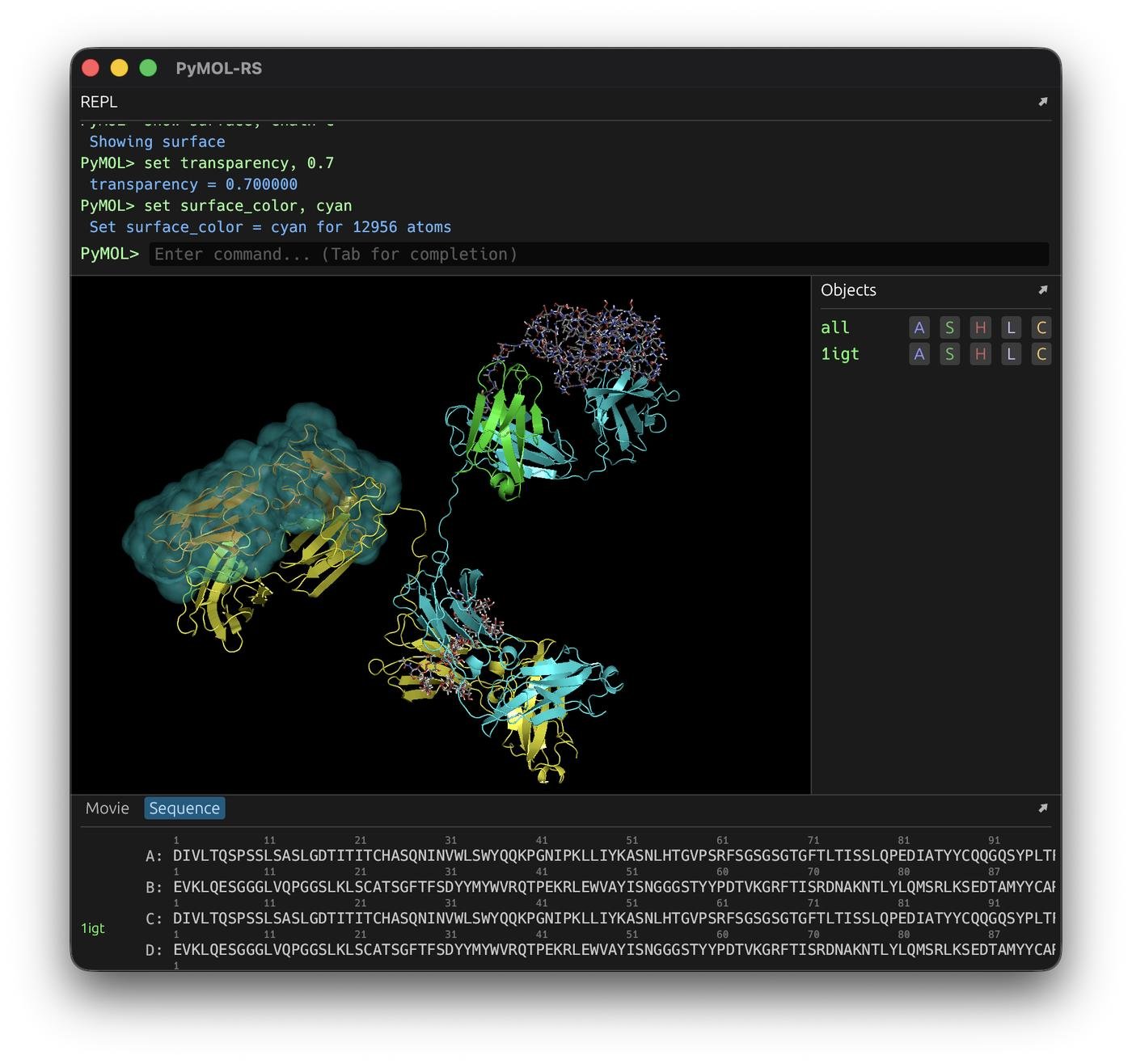The image size is (1132, 1064).
Task: Click the S show icon next to all
Action: click(x=949, y=327)
